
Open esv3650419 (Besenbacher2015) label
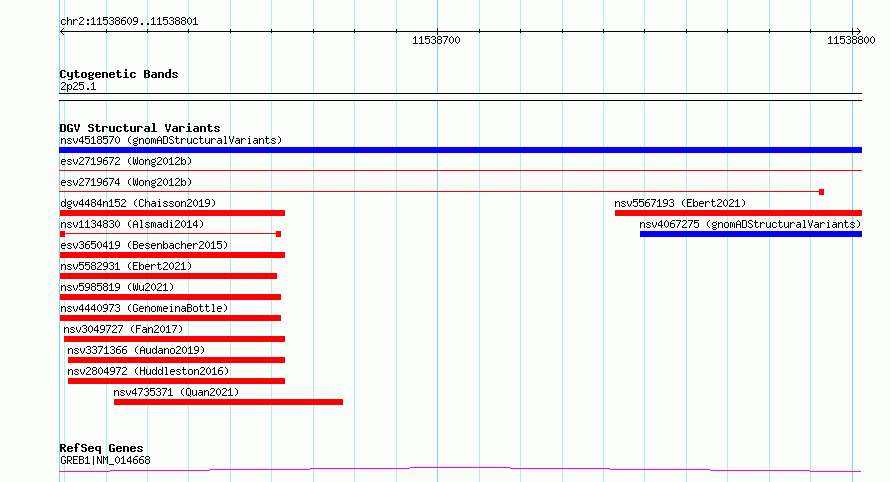tap(144, 245)
